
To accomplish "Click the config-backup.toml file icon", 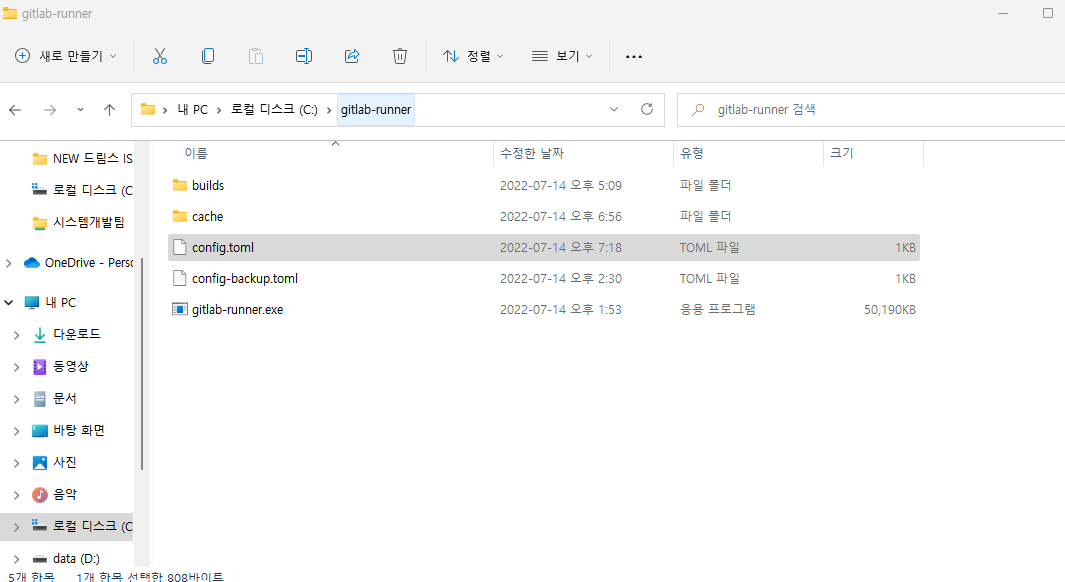I will (179, 278).
